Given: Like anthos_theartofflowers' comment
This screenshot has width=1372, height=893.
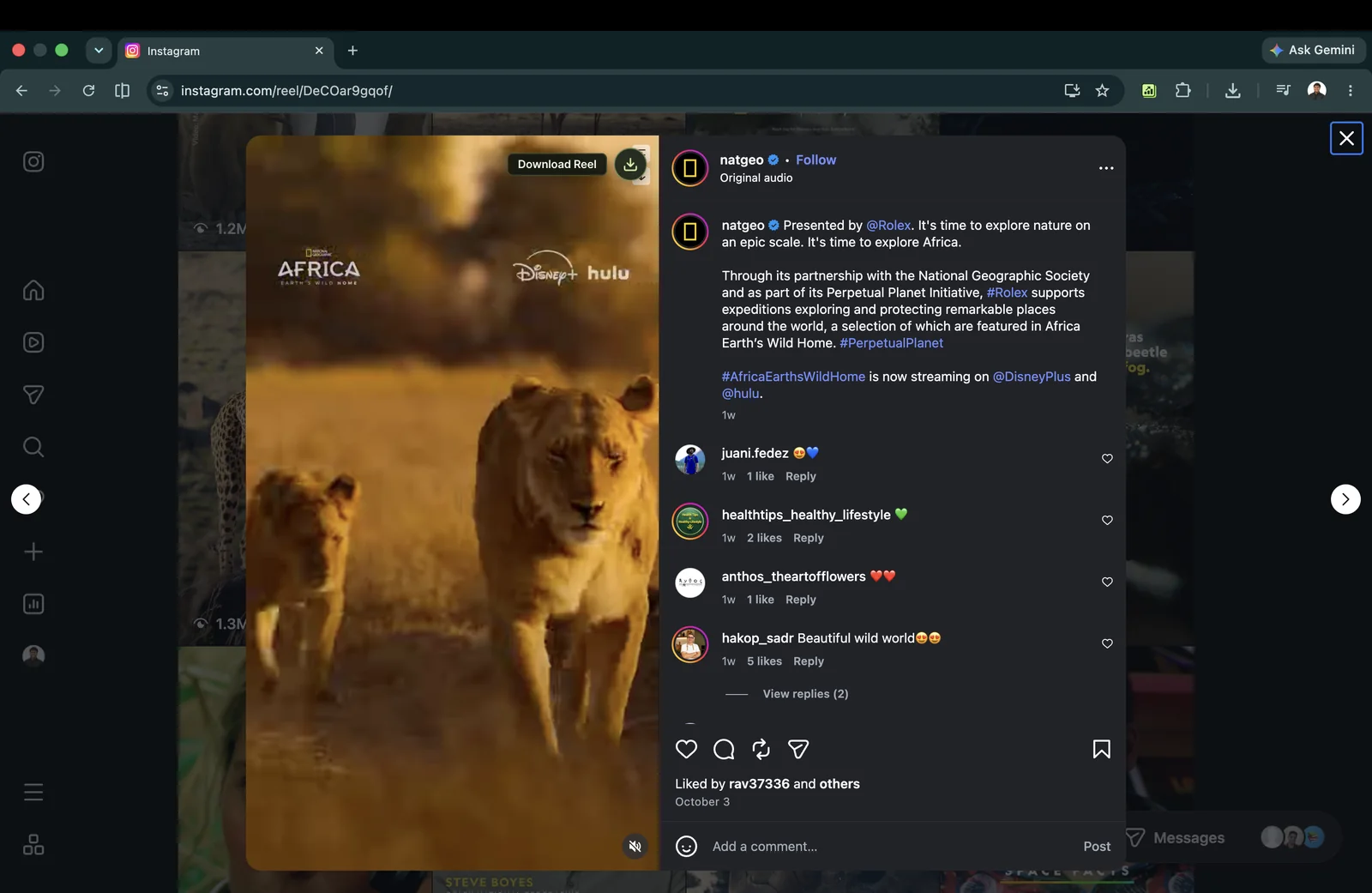Looking at the screenshot, I should pos(1107,582).
